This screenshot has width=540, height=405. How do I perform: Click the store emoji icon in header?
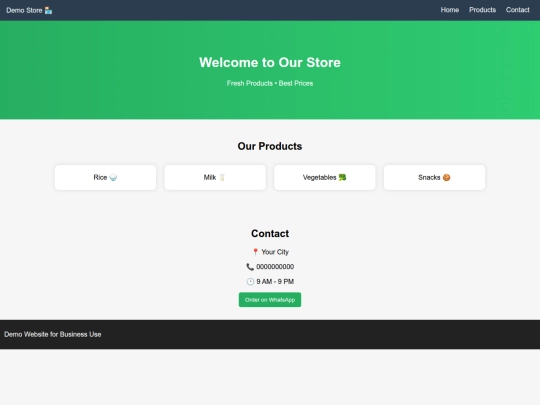click(x=49, y=11)
